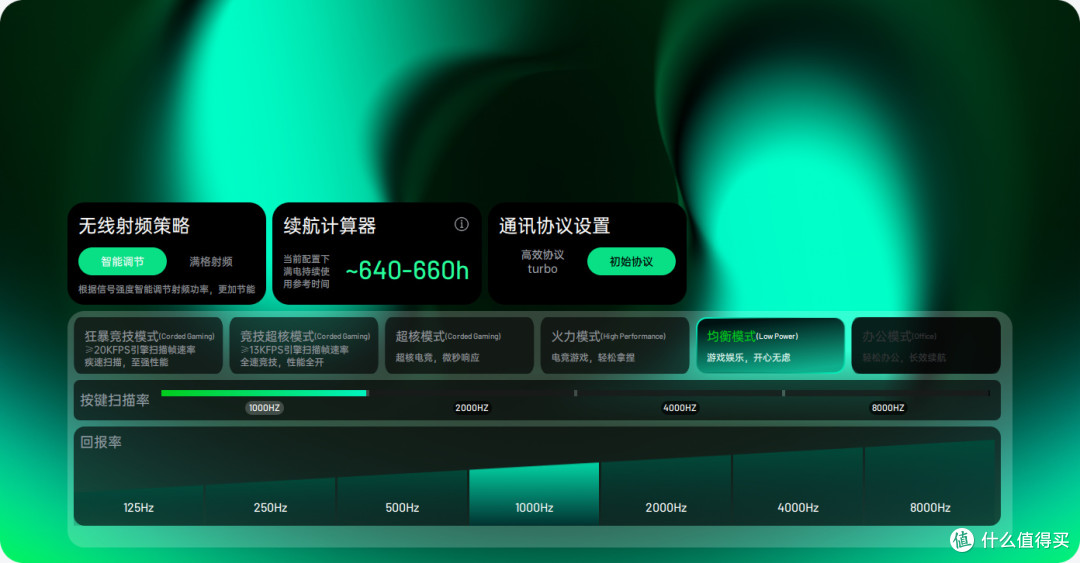Switch to 办公模式 Office card
Viewport: 1080px width, 563px height.
click(x=926, y=345)
